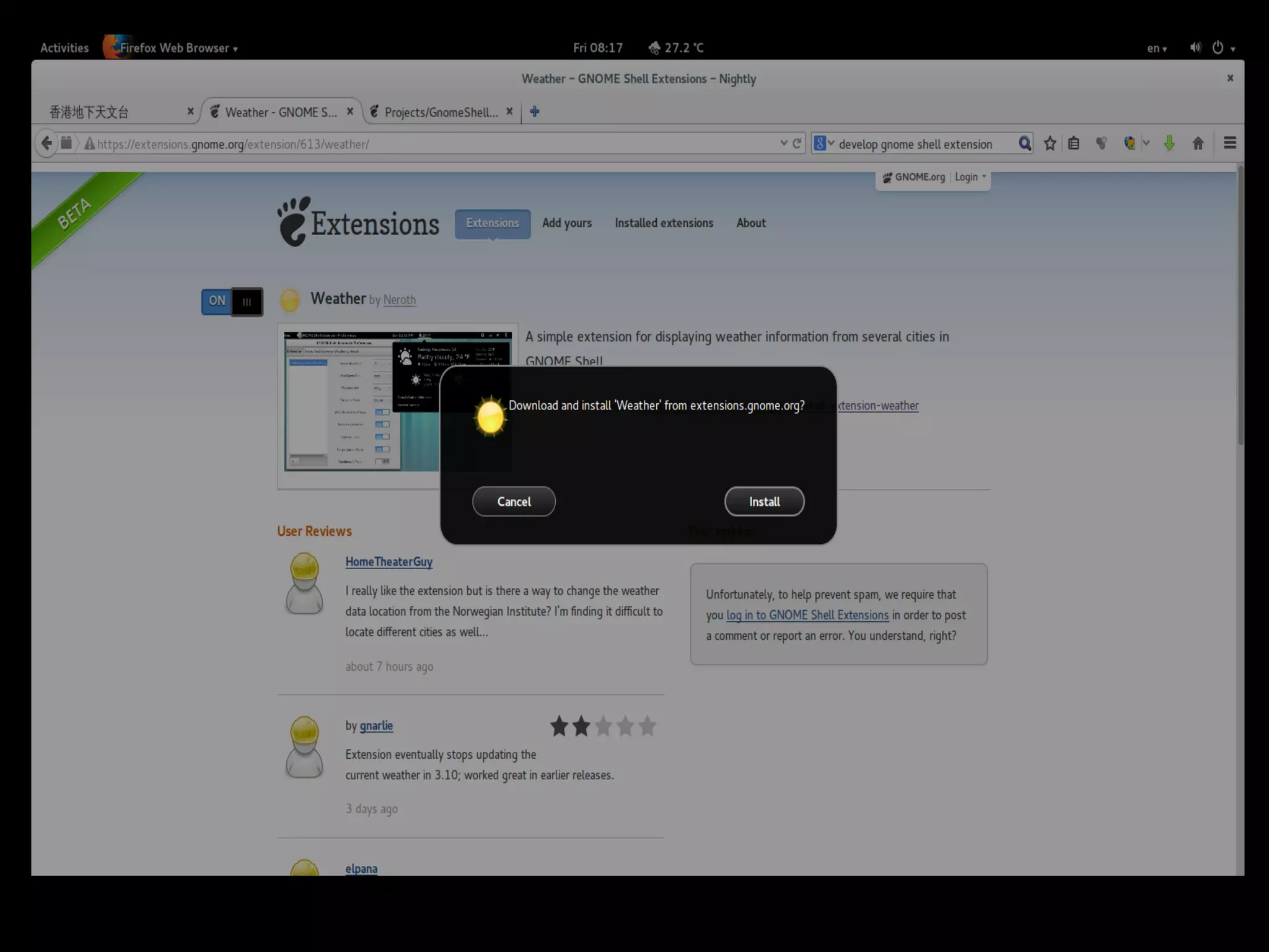
Task: Open new tab with plus icon
Action: pos(534,111)
